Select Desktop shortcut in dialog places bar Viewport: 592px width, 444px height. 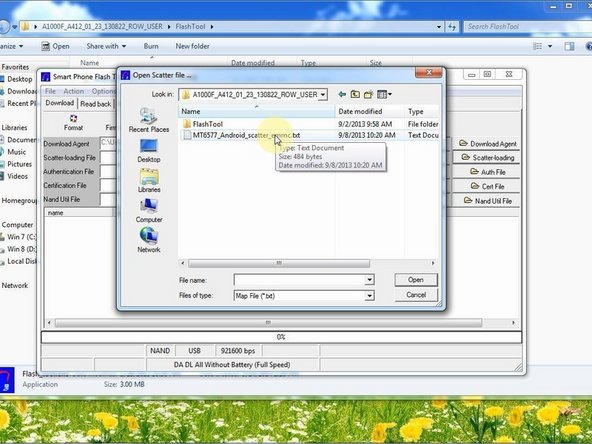pyautogui.click(x=149, y=151)
